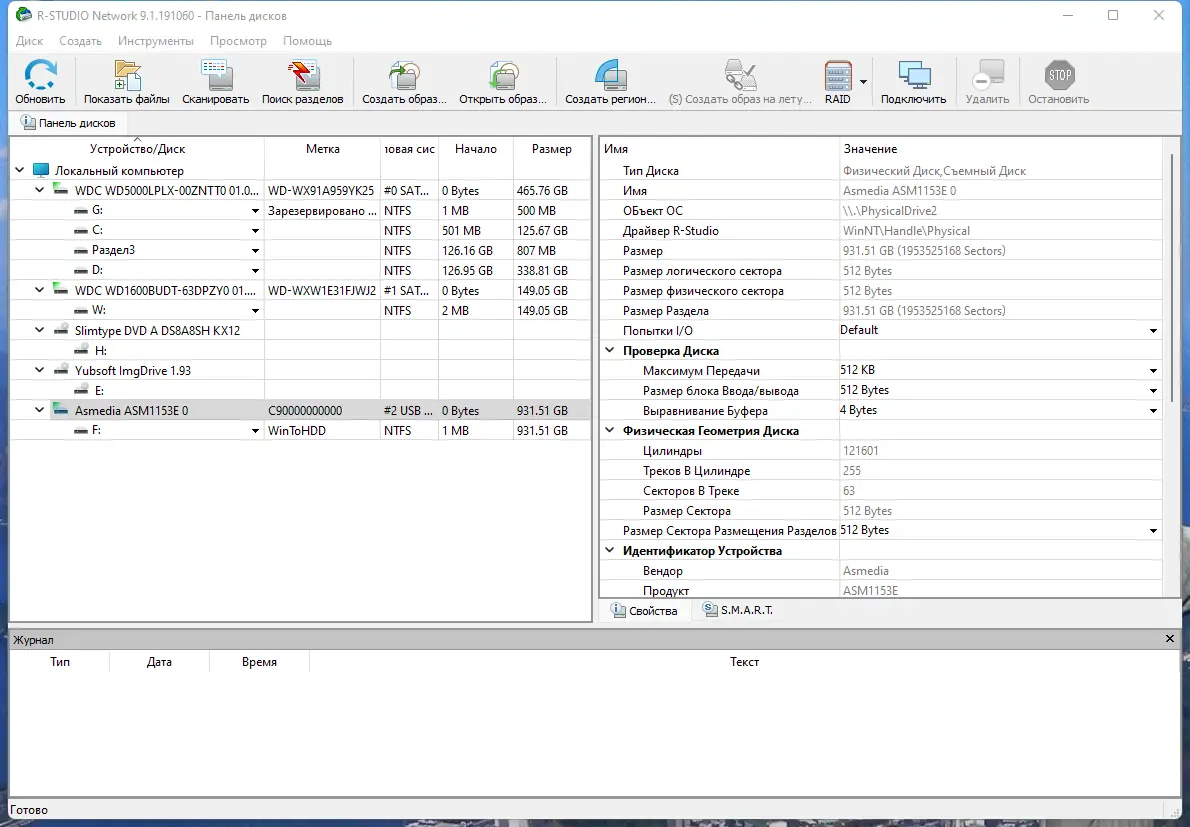Open the Сканировать tool
This screenshot has width=1190, height=827.
(215, 75)
